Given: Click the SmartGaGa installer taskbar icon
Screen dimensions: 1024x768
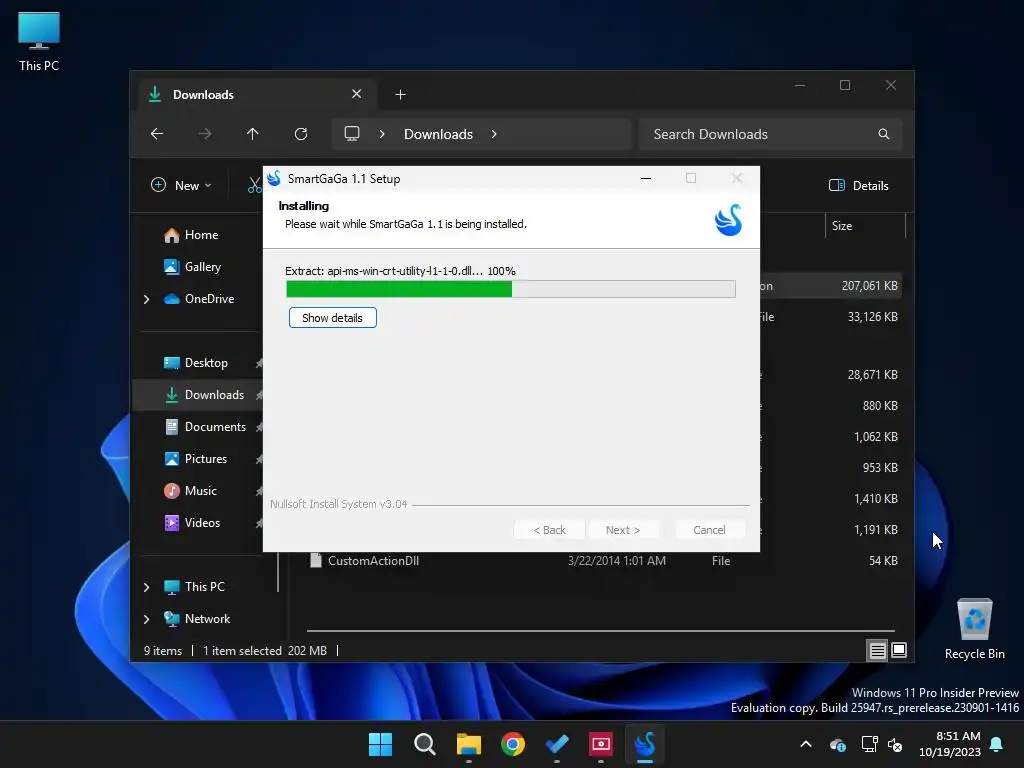Looking at the screenshot, I should pyautogui.click(x=645, y=744).
